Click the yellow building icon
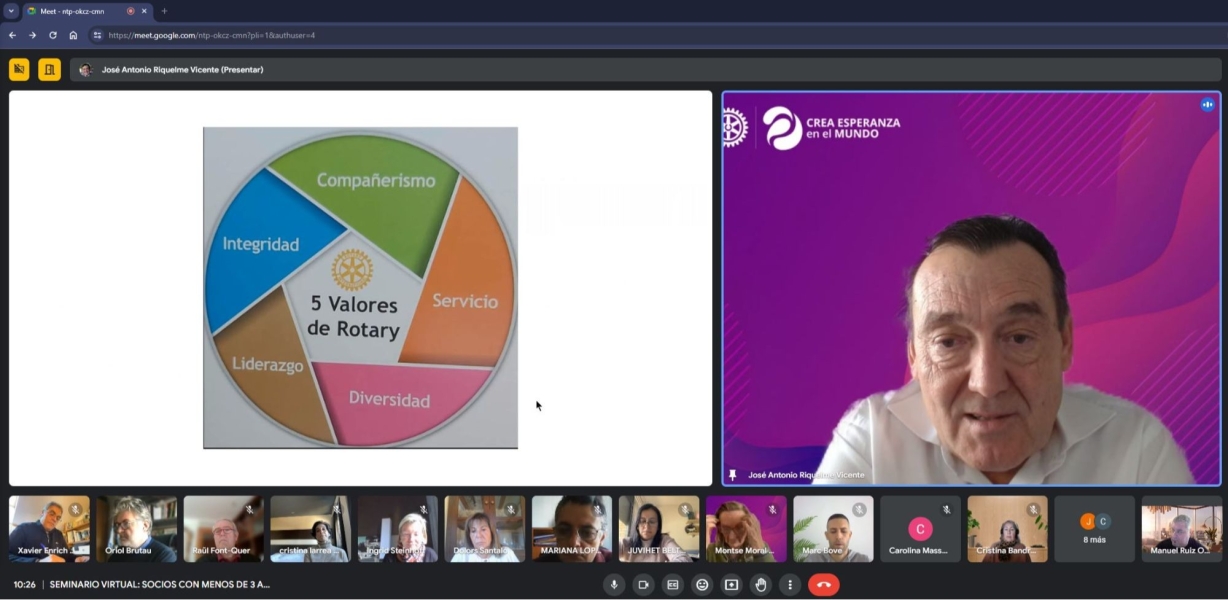Image resolution: width=1228 pixels, height=600 pixels. [49, 69]
